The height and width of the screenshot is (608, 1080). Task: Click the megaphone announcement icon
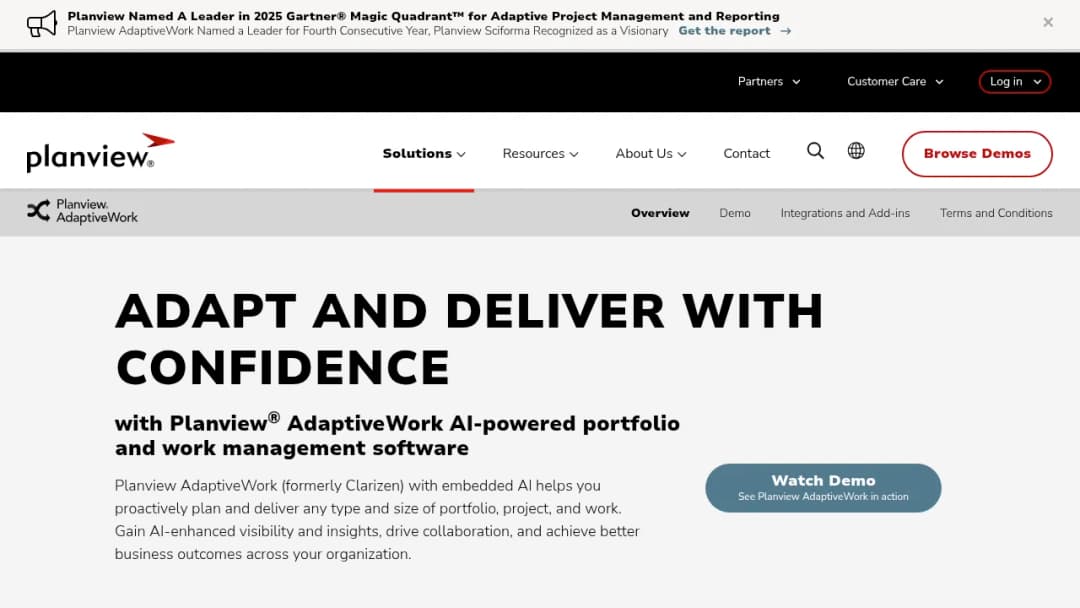[x=41, y=23]
